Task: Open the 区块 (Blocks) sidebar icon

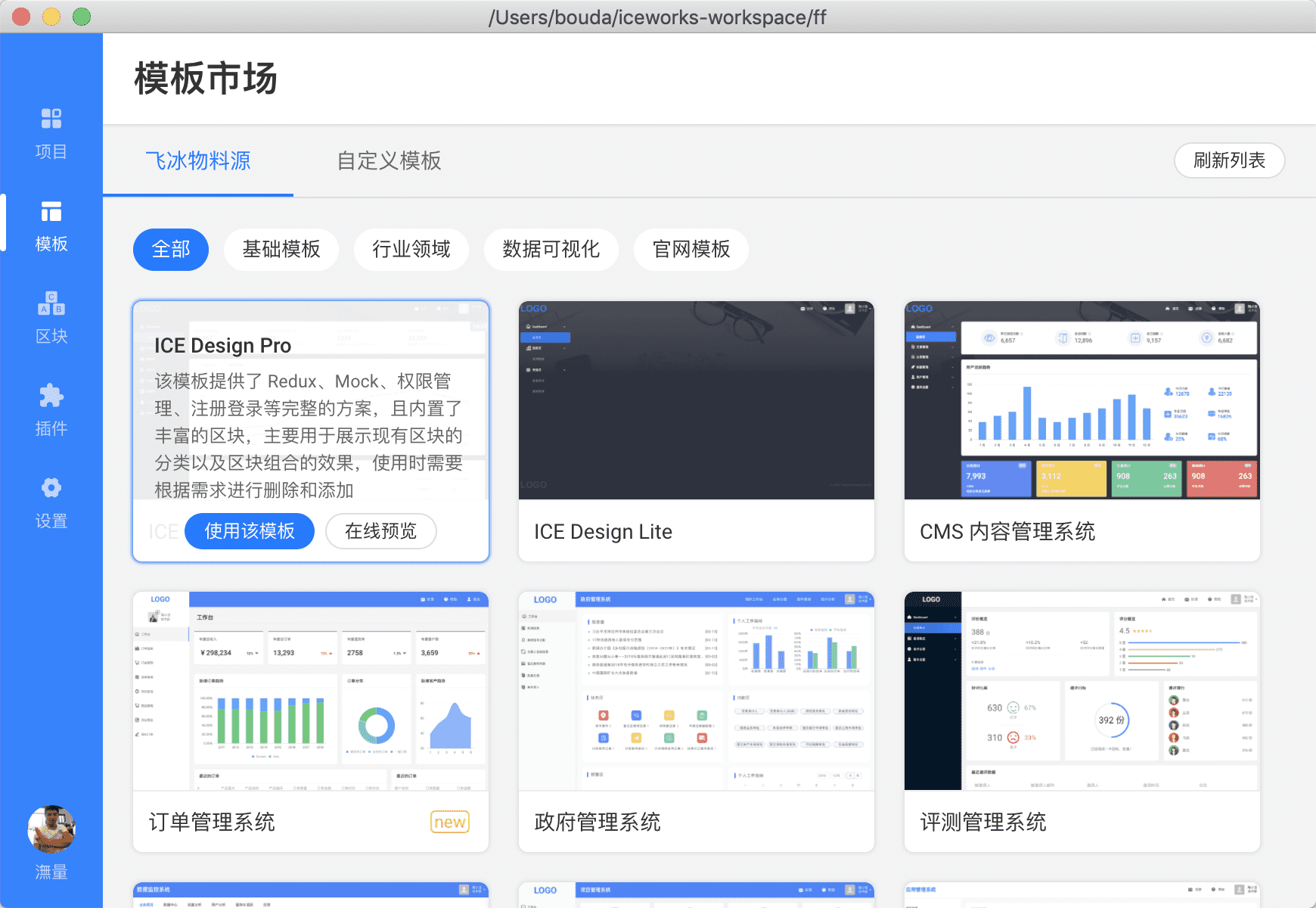Action: click(51, 319)
